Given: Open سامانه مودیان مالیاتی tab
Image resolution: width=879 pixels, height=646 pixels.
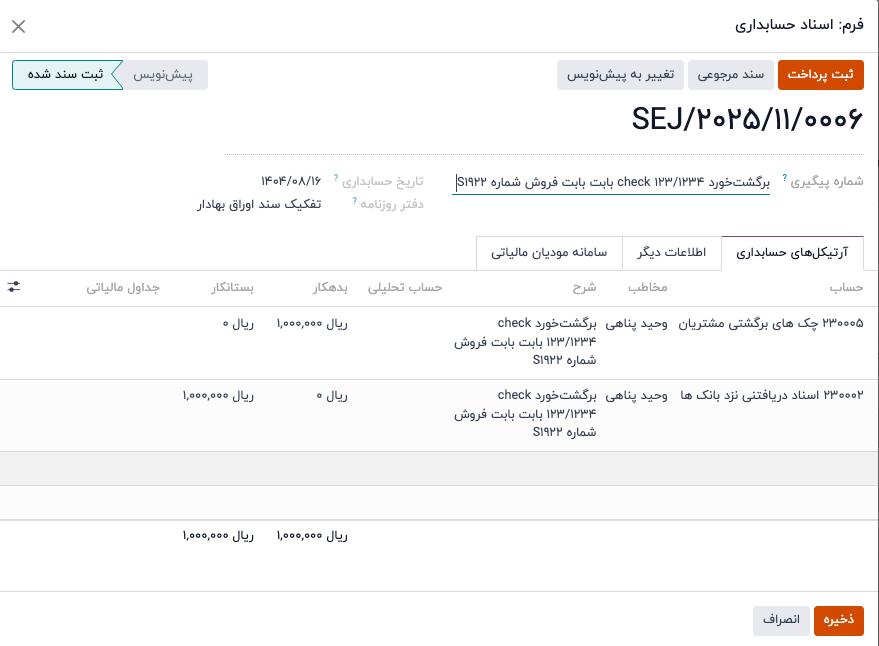Looking at the screenshot, I should click(x=549, y=253).
